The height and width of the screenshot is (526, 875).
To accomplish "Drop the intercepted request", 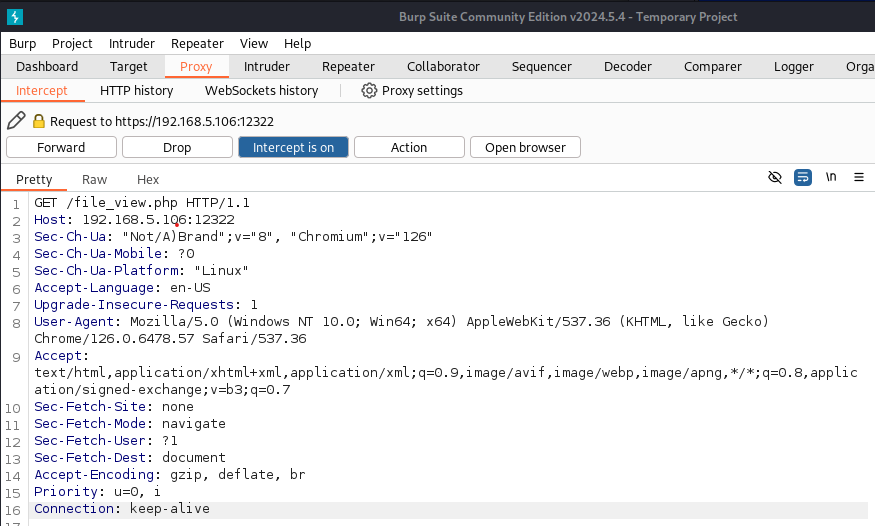I will click(177, 147).
